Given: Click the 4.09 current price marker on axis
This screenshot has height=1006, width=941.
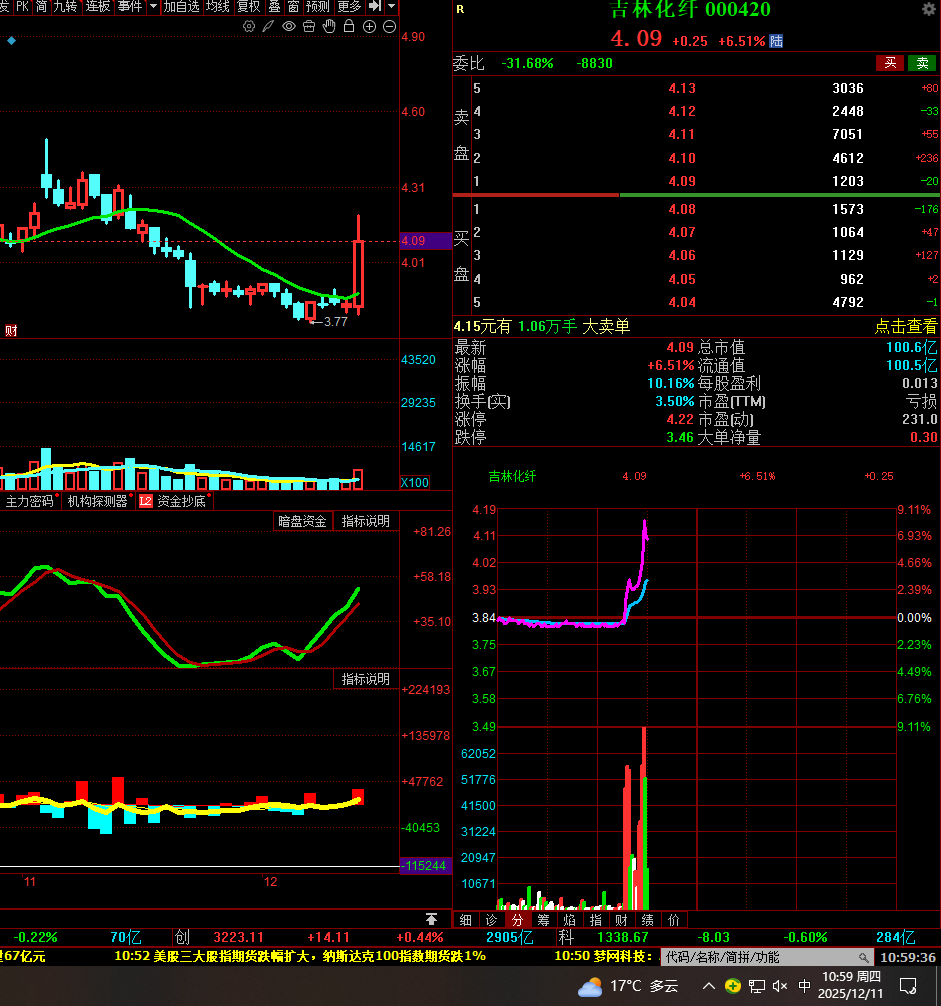Looking at the screenshot, I should tap(425, 241).
